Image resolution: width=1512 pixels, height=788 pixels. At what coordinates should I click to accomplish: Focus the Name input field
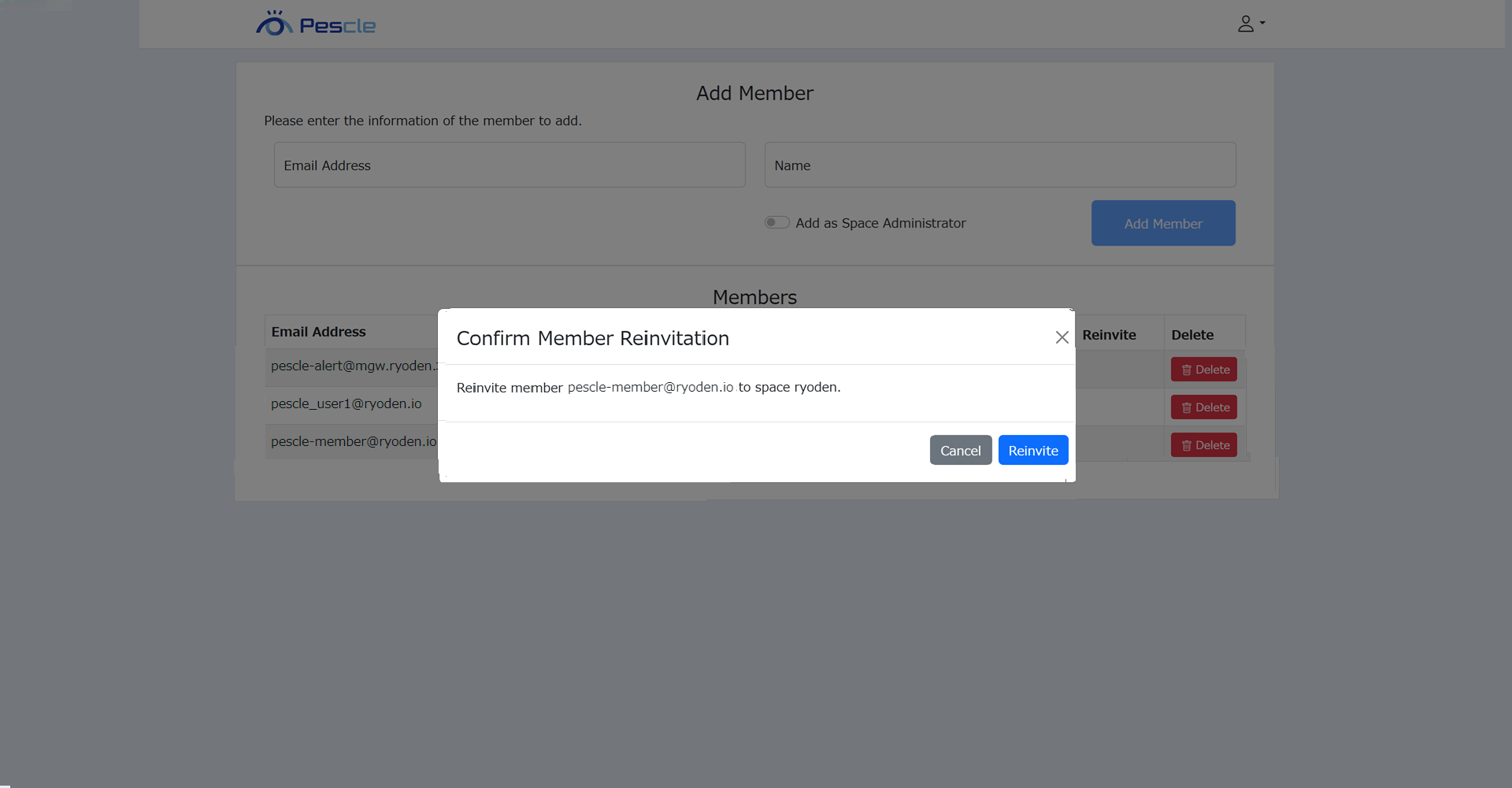(x=999, y=165)
